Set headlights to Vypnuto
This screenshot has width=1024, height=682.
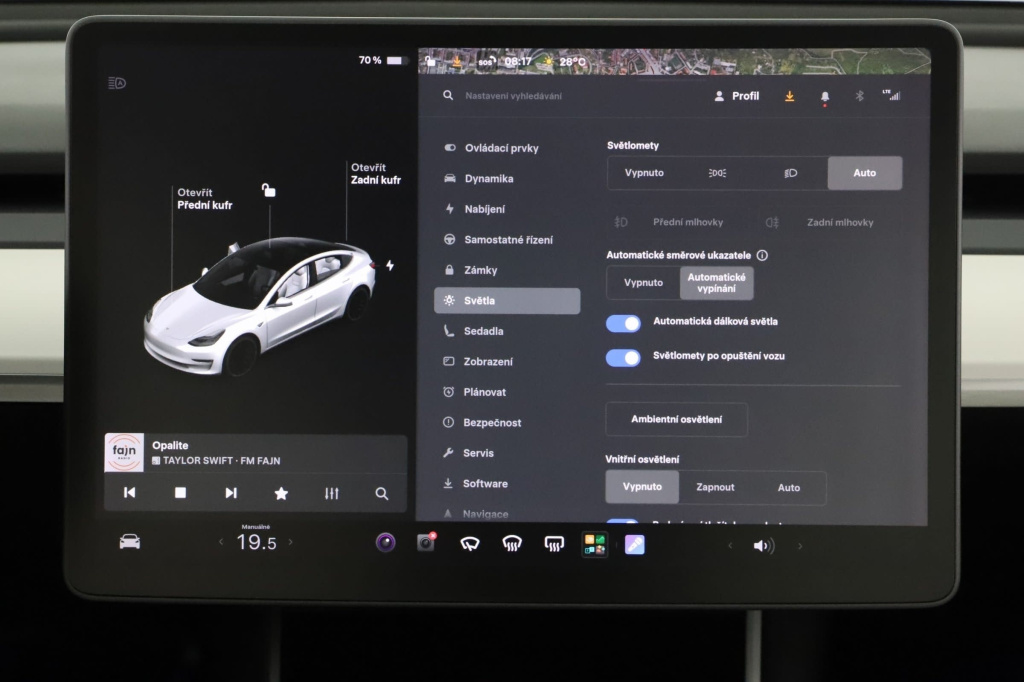pyautogui.click(x=644, y=173)
